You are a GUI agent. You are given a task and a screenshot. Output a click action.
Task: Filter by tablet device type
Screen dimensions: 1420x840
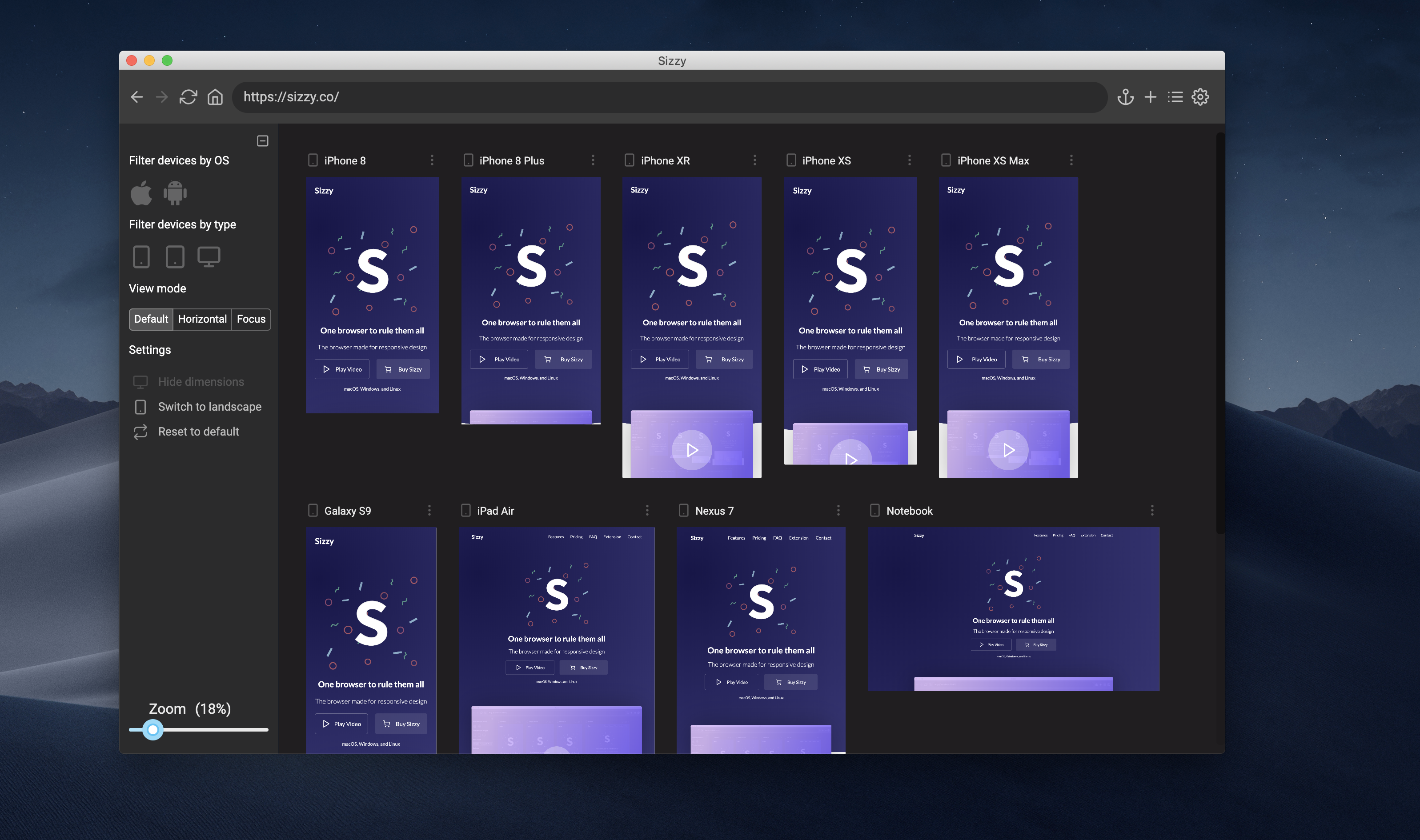coord(175,257)
